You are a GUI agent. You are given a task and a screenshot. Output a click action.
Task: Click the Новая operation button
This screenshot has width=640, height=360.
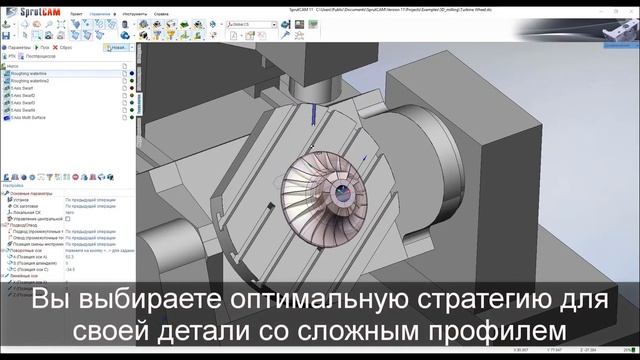click(x=116, y=48)
